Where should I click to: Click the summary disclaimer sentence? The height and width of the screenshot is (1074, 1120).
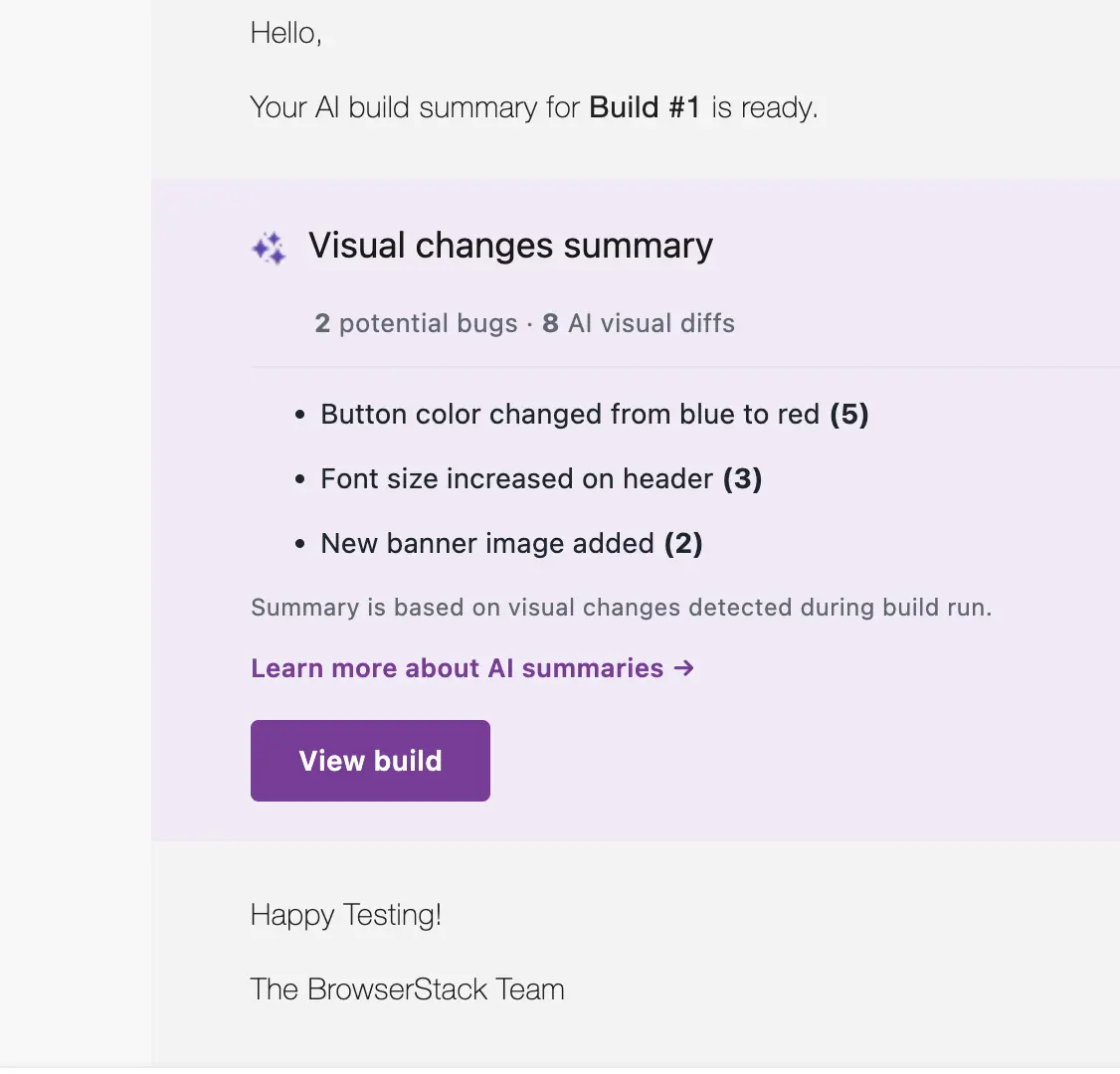[621, 607]
